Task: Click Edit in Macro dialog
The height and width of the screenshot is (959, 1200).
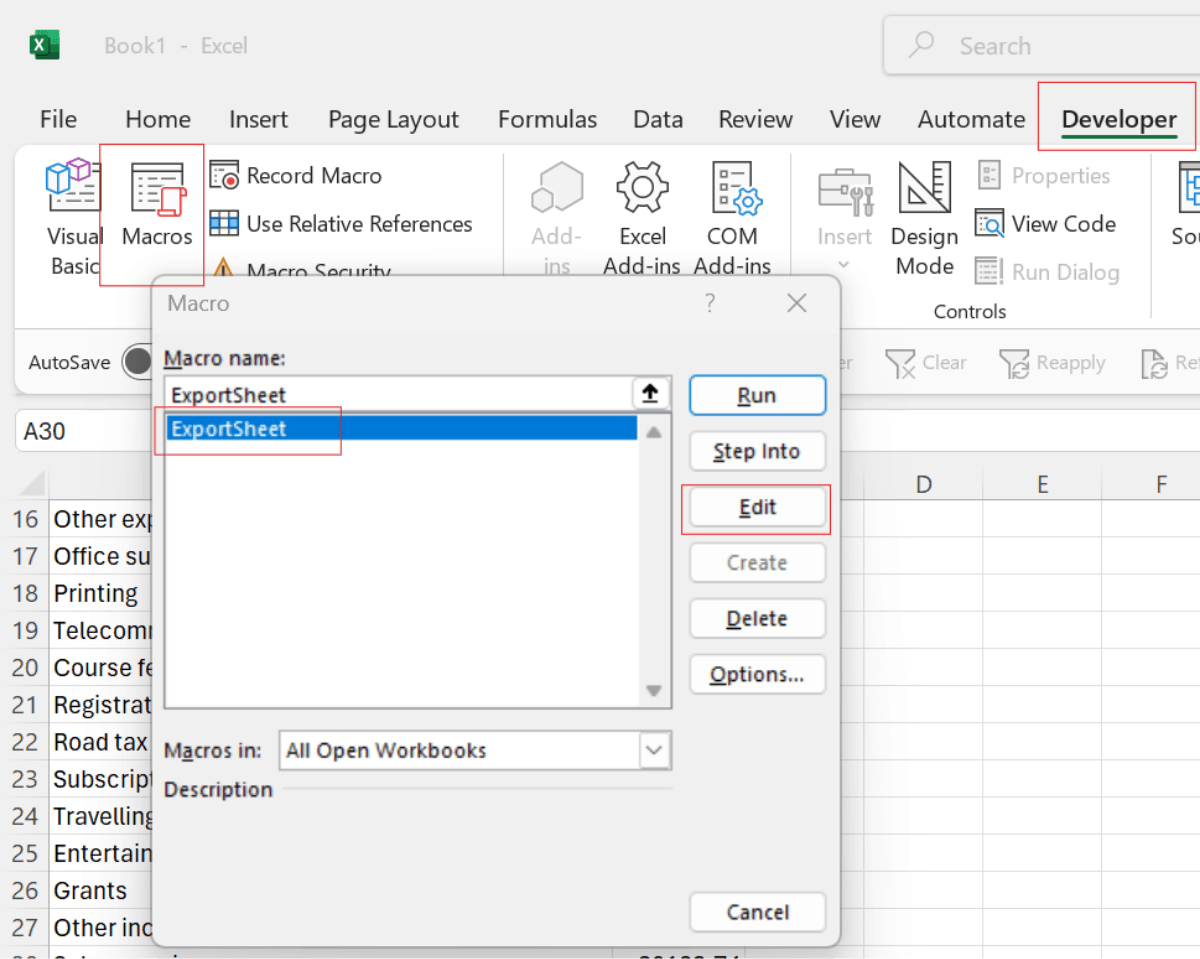Action: (757, 507)
